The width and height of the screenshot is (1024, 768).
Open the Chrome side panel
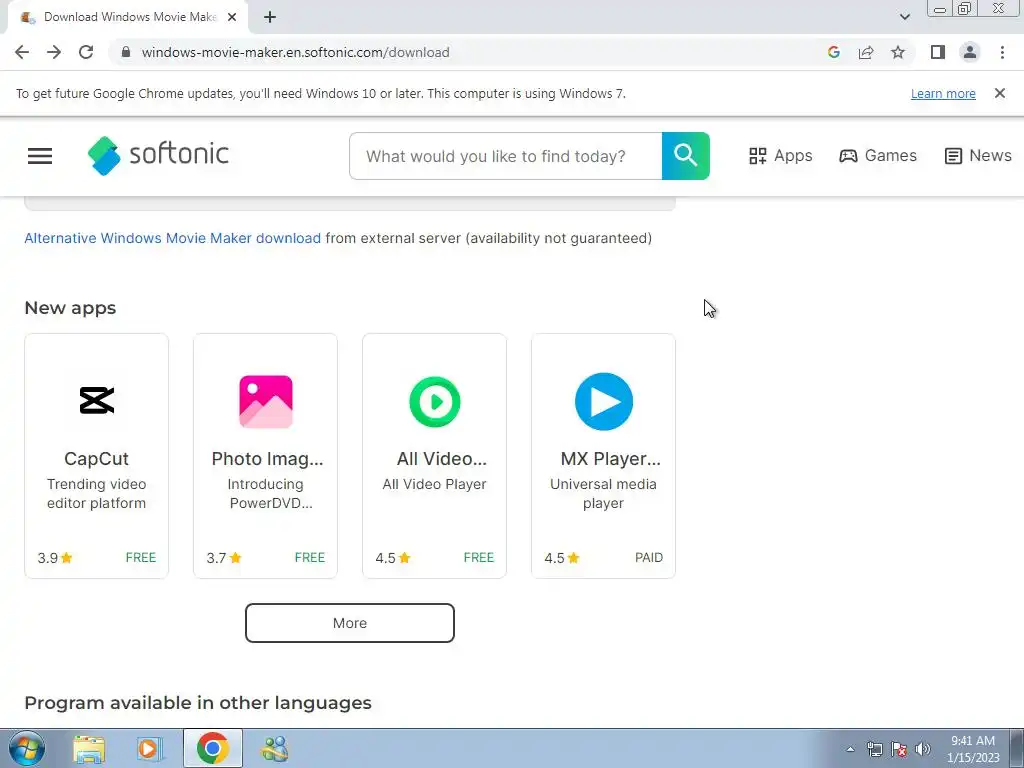[938, 52]
